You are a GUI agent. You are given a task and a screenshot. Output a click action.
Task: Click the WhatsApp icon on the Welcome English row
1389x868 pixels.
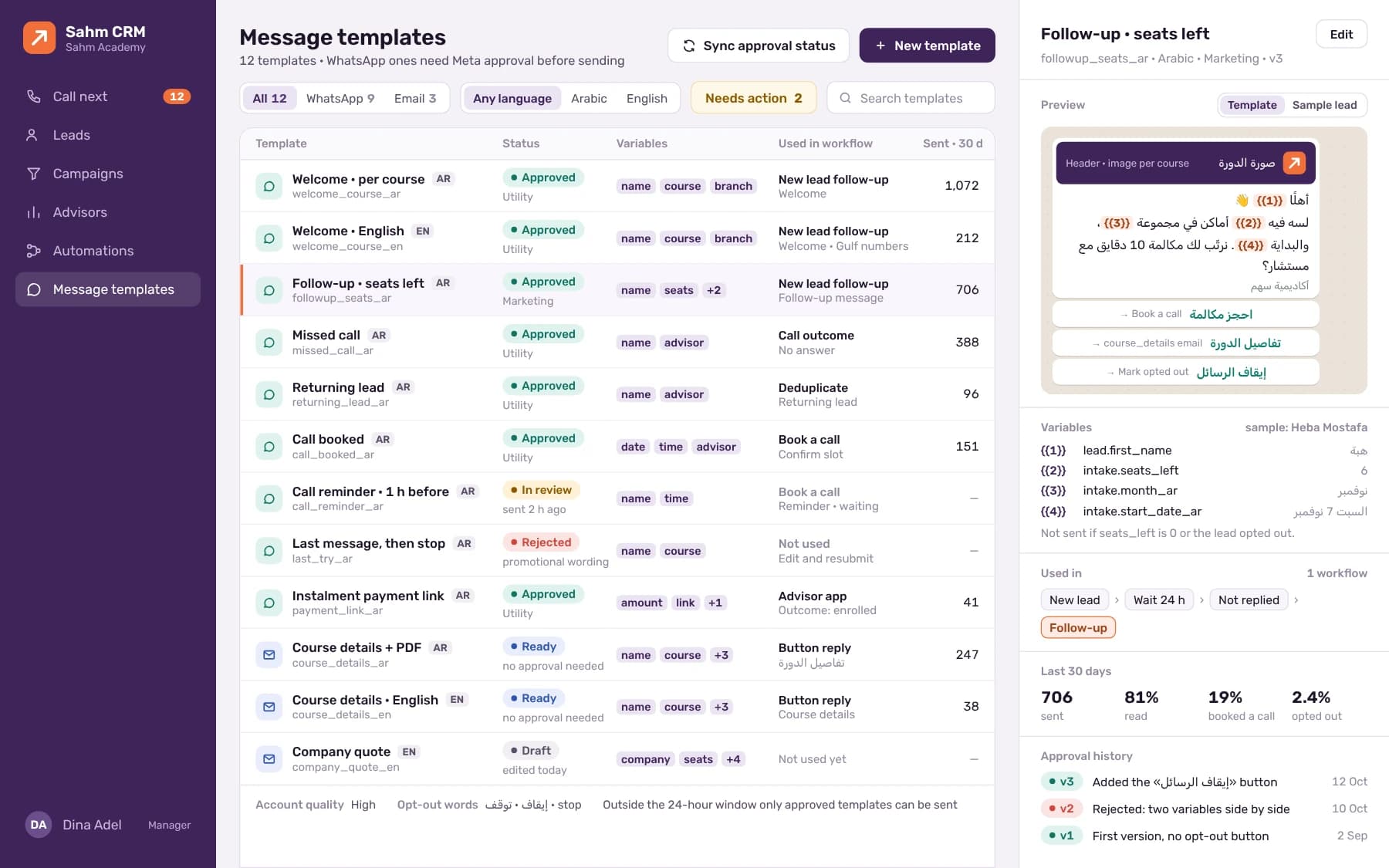[x=269, y=238]
